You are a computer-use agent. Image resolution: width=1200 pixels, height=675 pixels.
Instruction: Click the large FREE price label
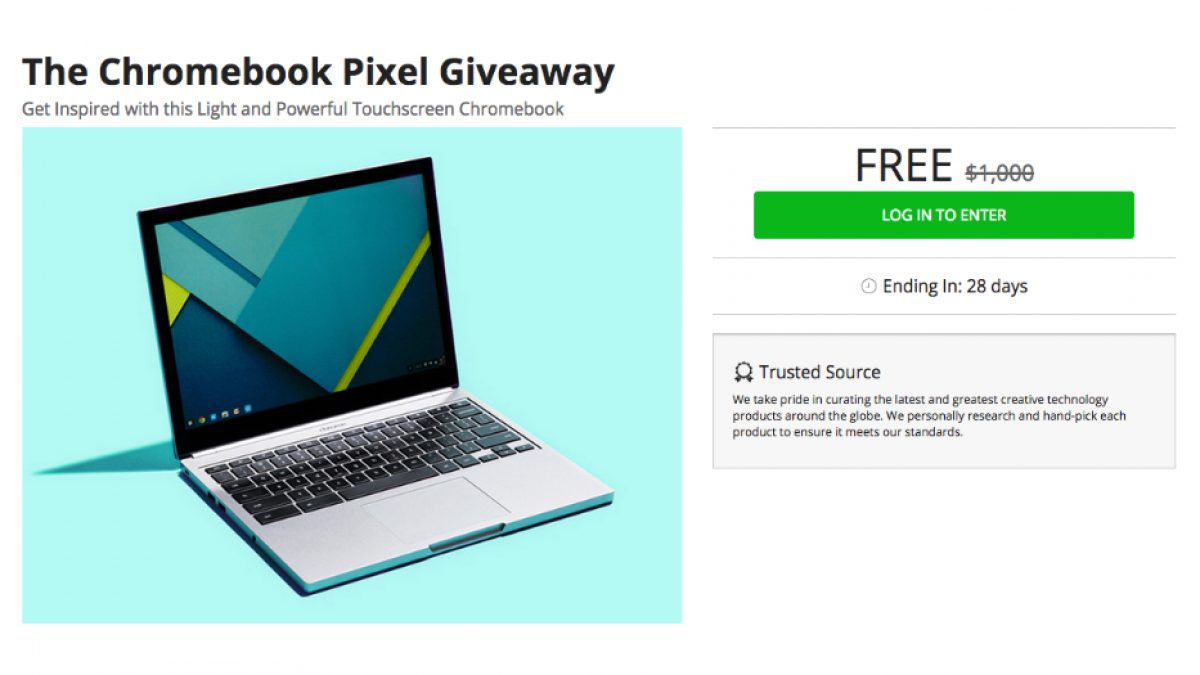coord(903,166)
